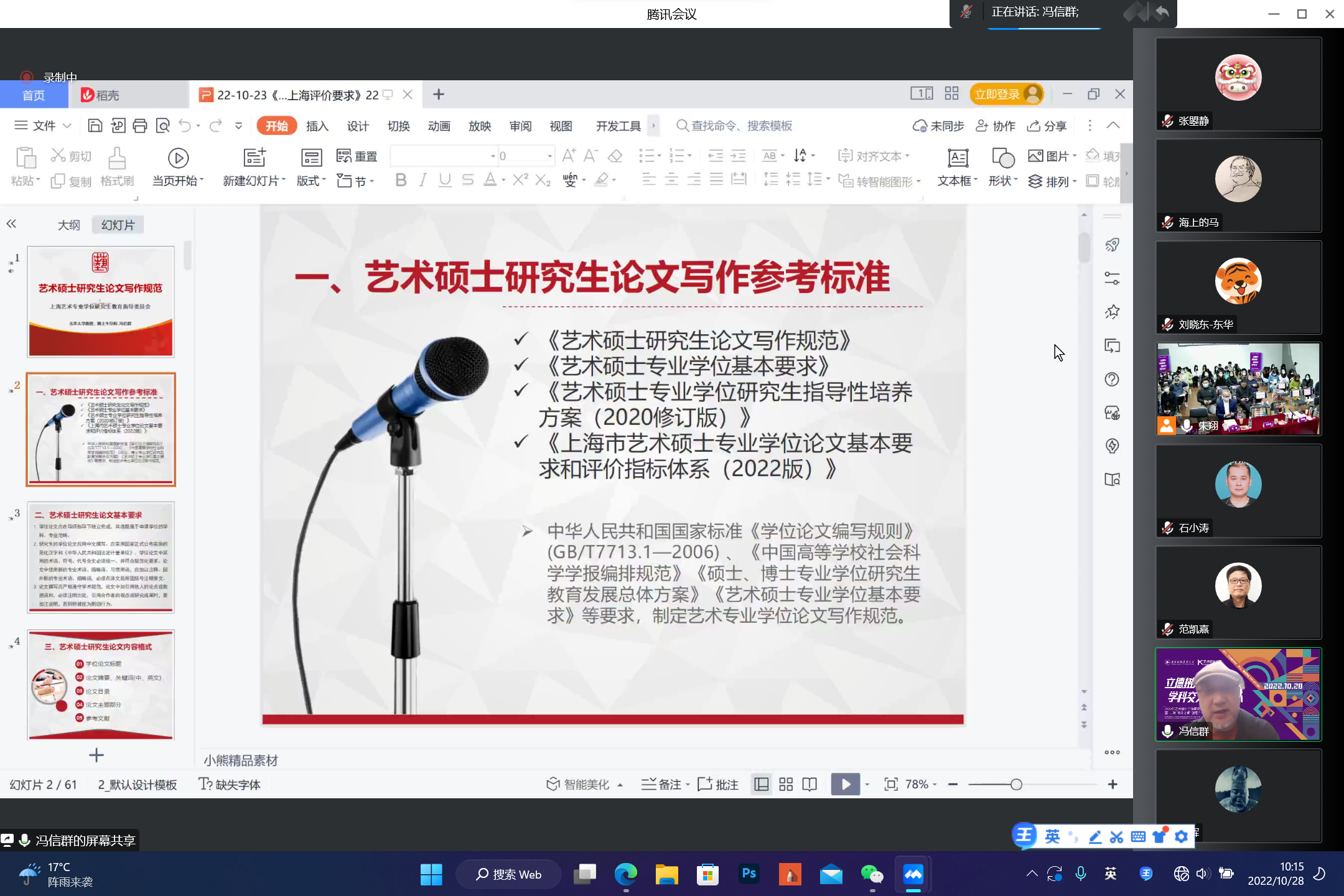Click the zoom slider handle

[1016, 785]
